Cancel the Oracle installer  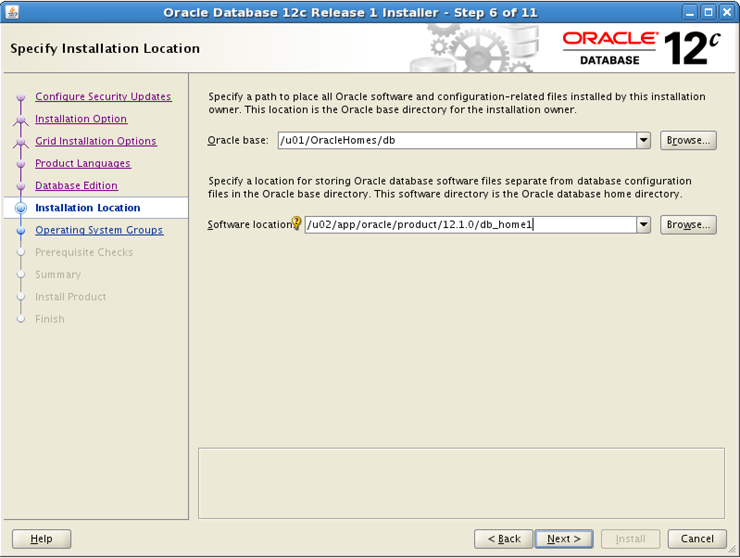[x=697, y=539]
